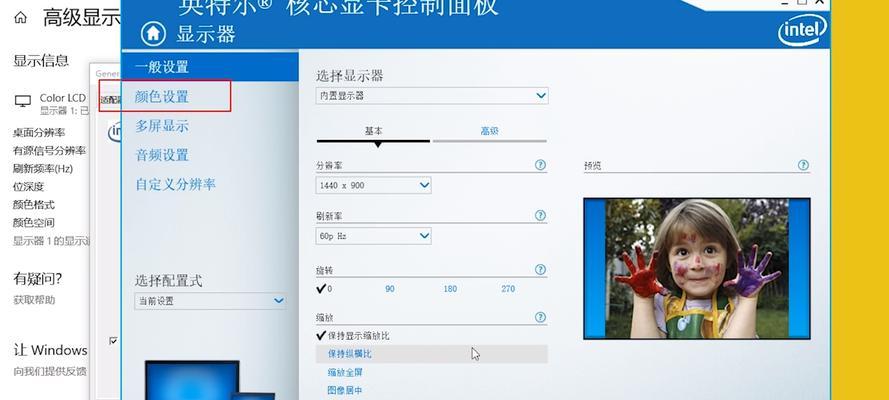Toggle the checkbox in the background dialog window
Screen dimensions: 889x400
tap(113, 341)
